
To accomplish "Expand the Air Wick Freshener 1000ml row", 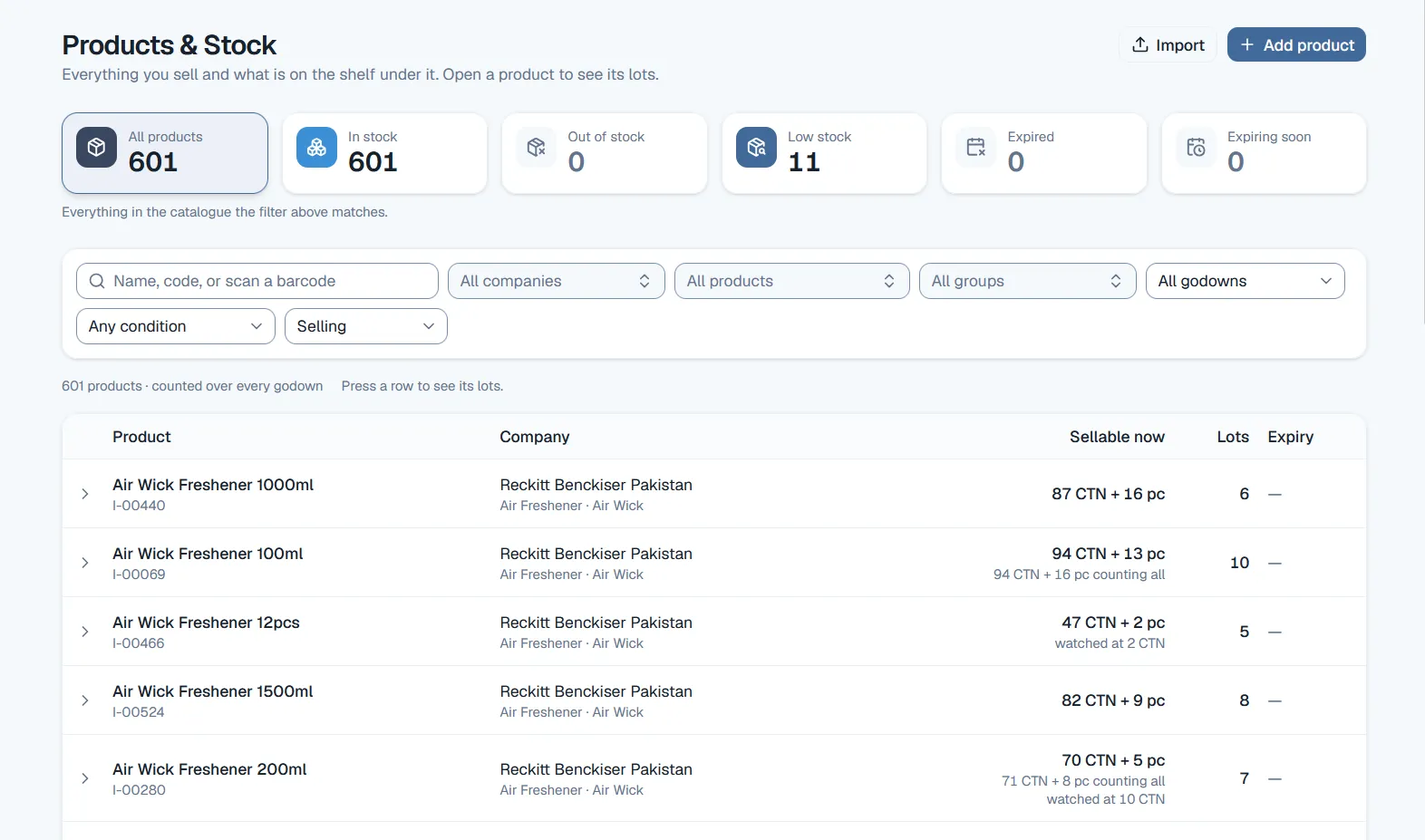I will (x=85, y=494).
